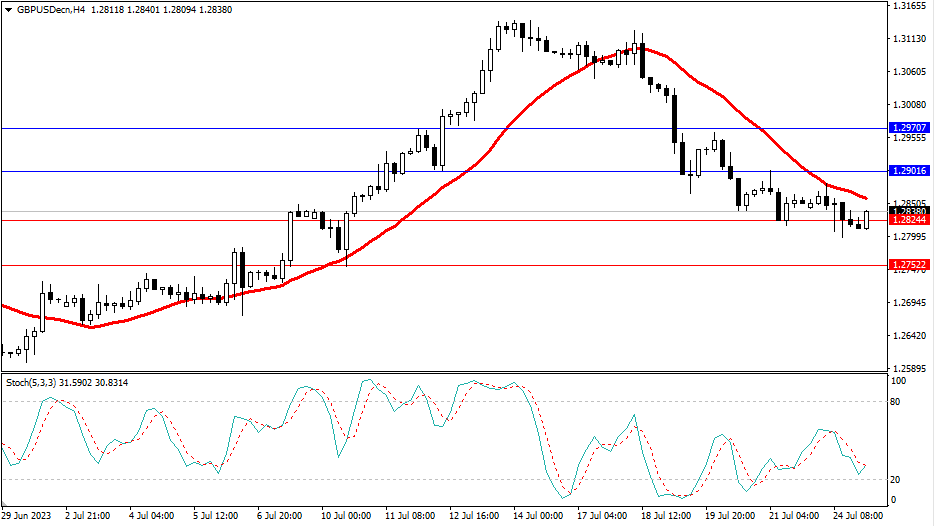The width and height of the screenshot is (934, 526).
Task: Click the 80 level on stochastic scale
Action: (897, 402)
